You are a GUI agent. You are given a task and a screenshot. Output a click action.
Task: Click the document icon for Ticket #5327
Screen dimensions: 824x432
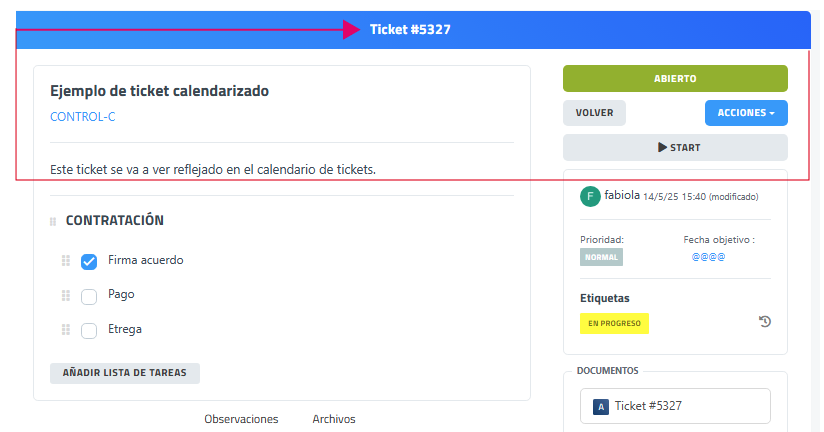(x=600, y=407)
